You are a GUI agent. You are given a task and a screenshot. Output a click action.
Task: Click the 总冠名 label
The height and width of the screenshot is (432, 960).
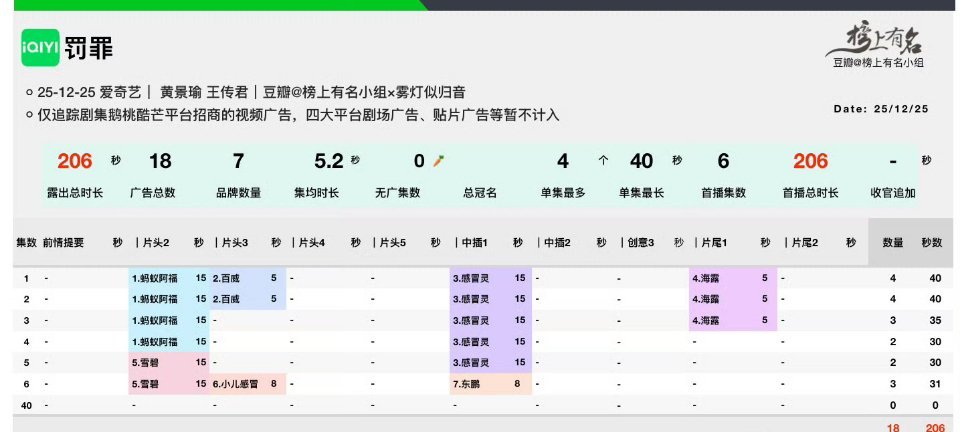click(480, 193)
